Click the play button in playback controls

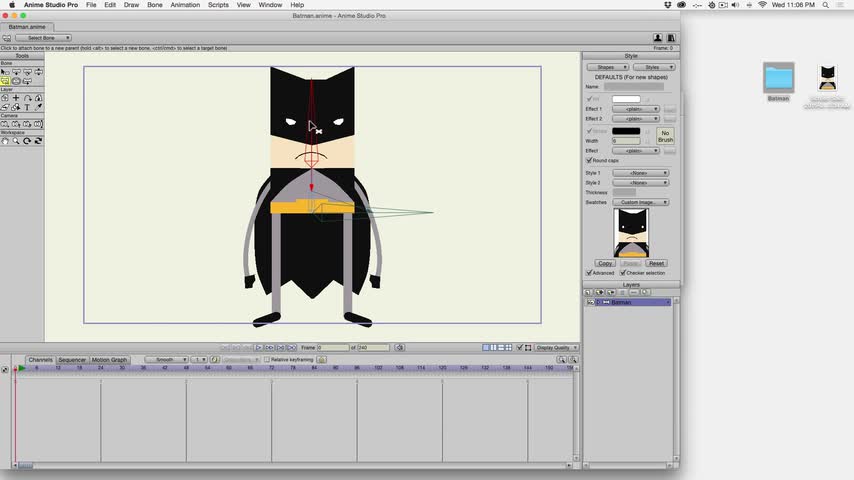click(x=259, y=348)
